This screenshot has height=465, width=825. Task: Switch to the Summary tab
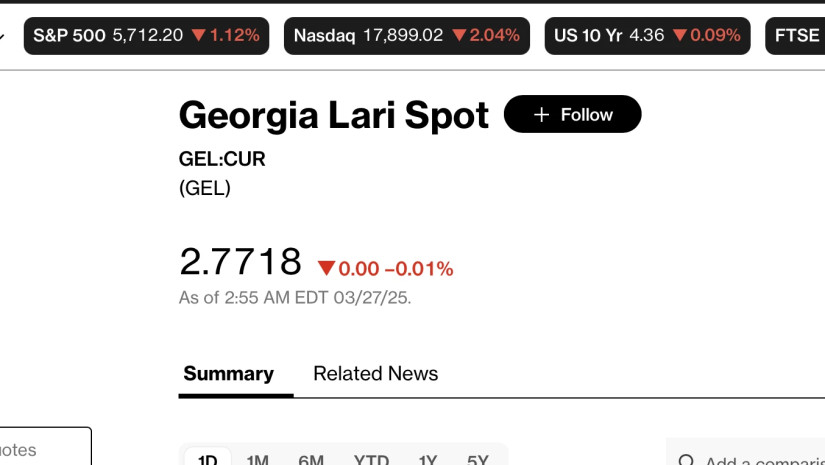pos(228,374)
